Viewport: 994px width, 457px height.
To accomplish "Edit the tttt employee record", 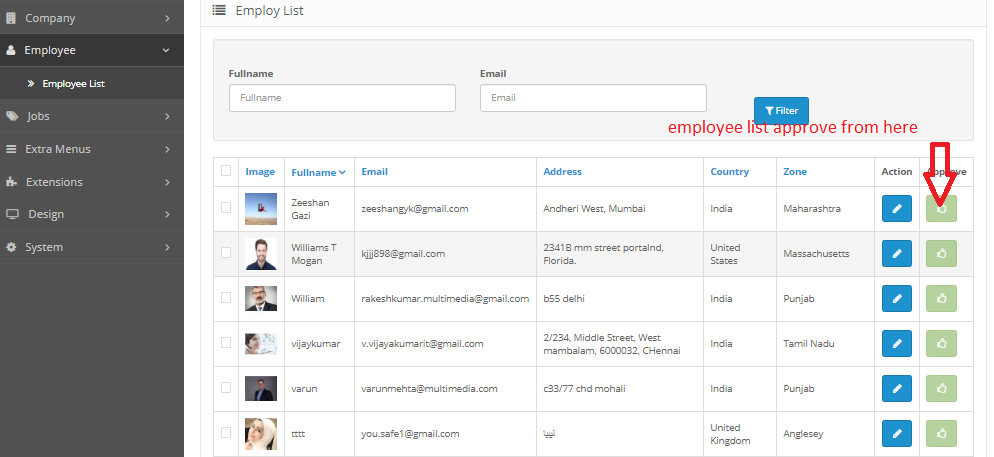I will click(896, 433).
